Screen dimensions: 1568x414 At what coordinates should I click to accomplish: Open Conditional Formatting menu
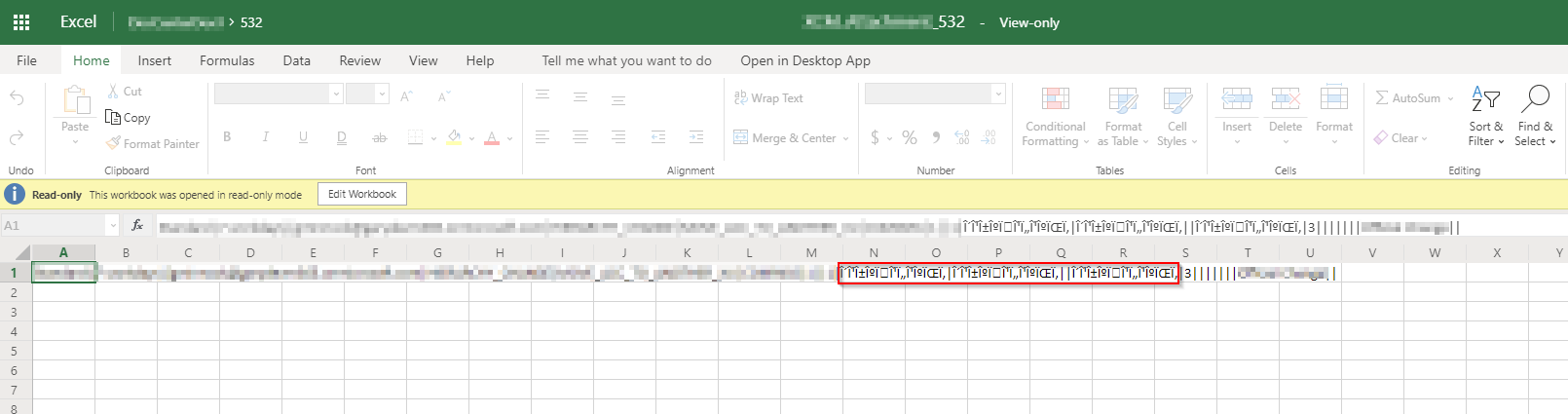(1056, 117)
